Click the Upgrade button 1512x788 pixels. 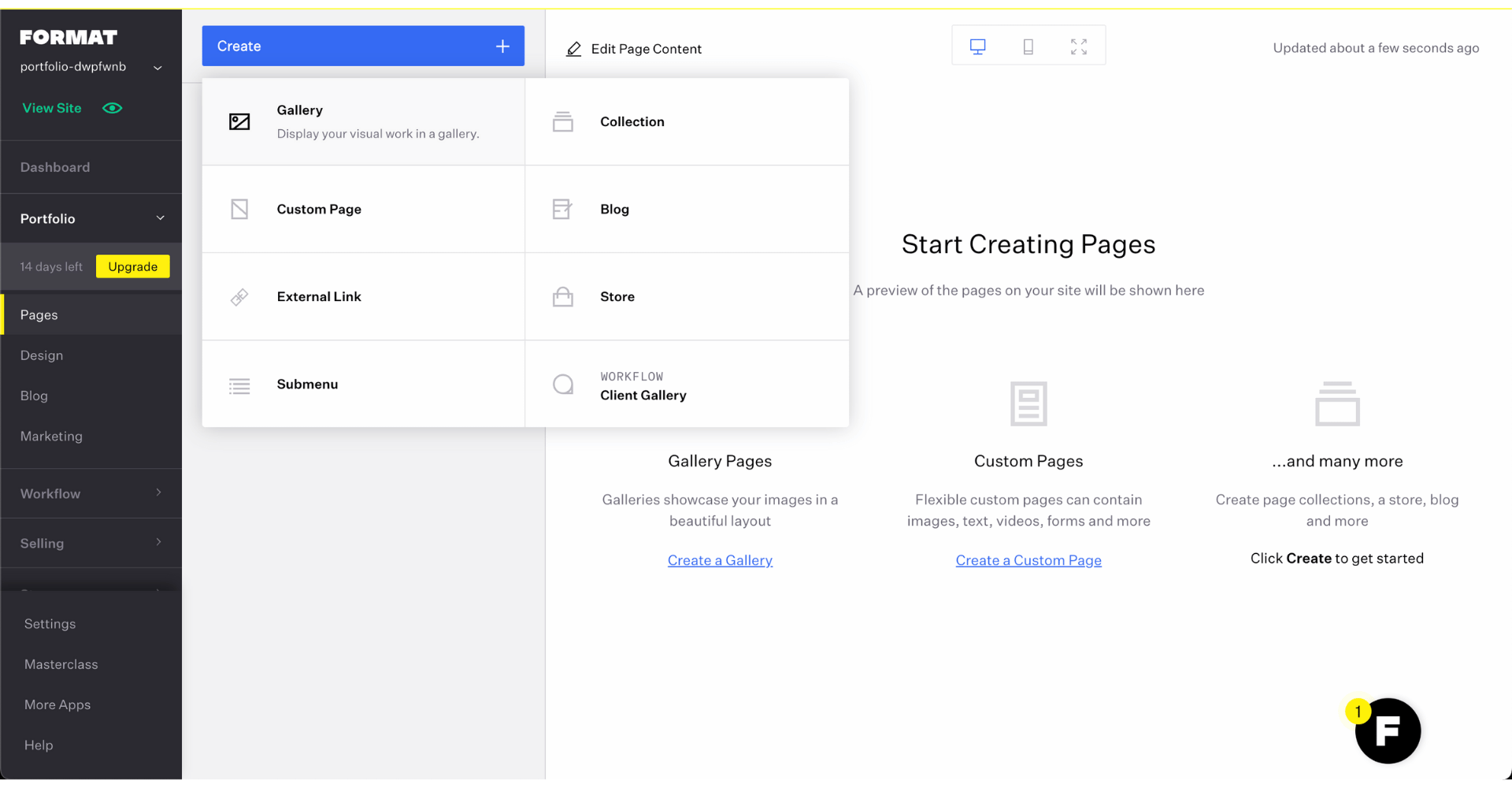pyautogui.click(x=132, y=266)
